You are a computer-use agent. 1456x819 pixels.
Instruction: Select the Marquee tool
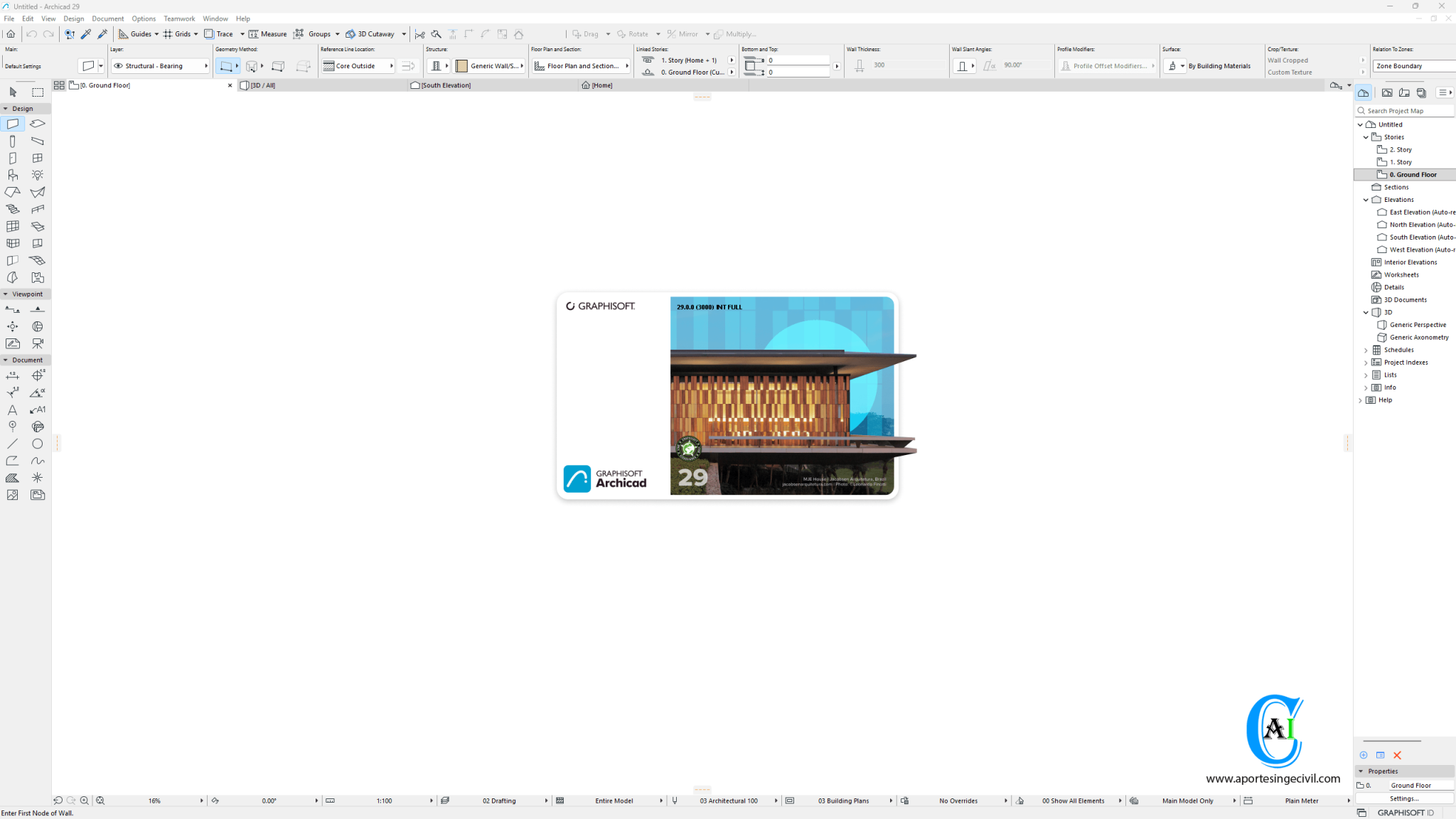click(37, 92)
